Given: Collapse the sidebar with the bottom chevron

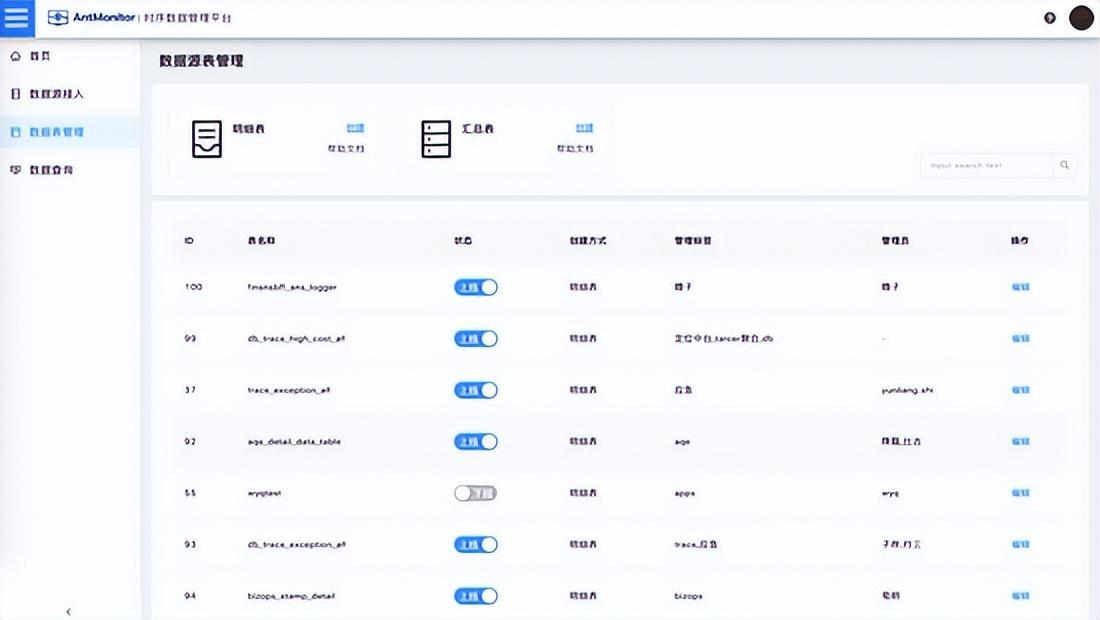Looking at the screenshot, I should pos(68,612).
